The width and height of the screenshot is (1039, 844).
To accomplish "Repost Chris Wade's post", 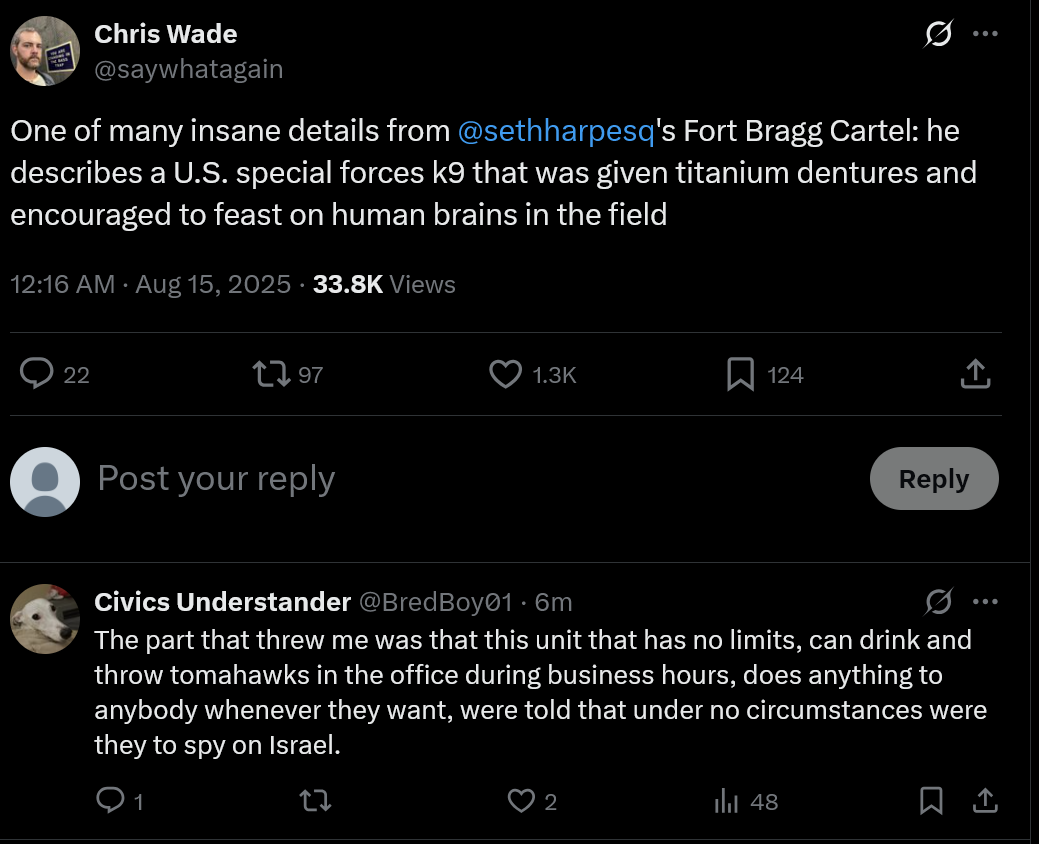I will [271, 374].
